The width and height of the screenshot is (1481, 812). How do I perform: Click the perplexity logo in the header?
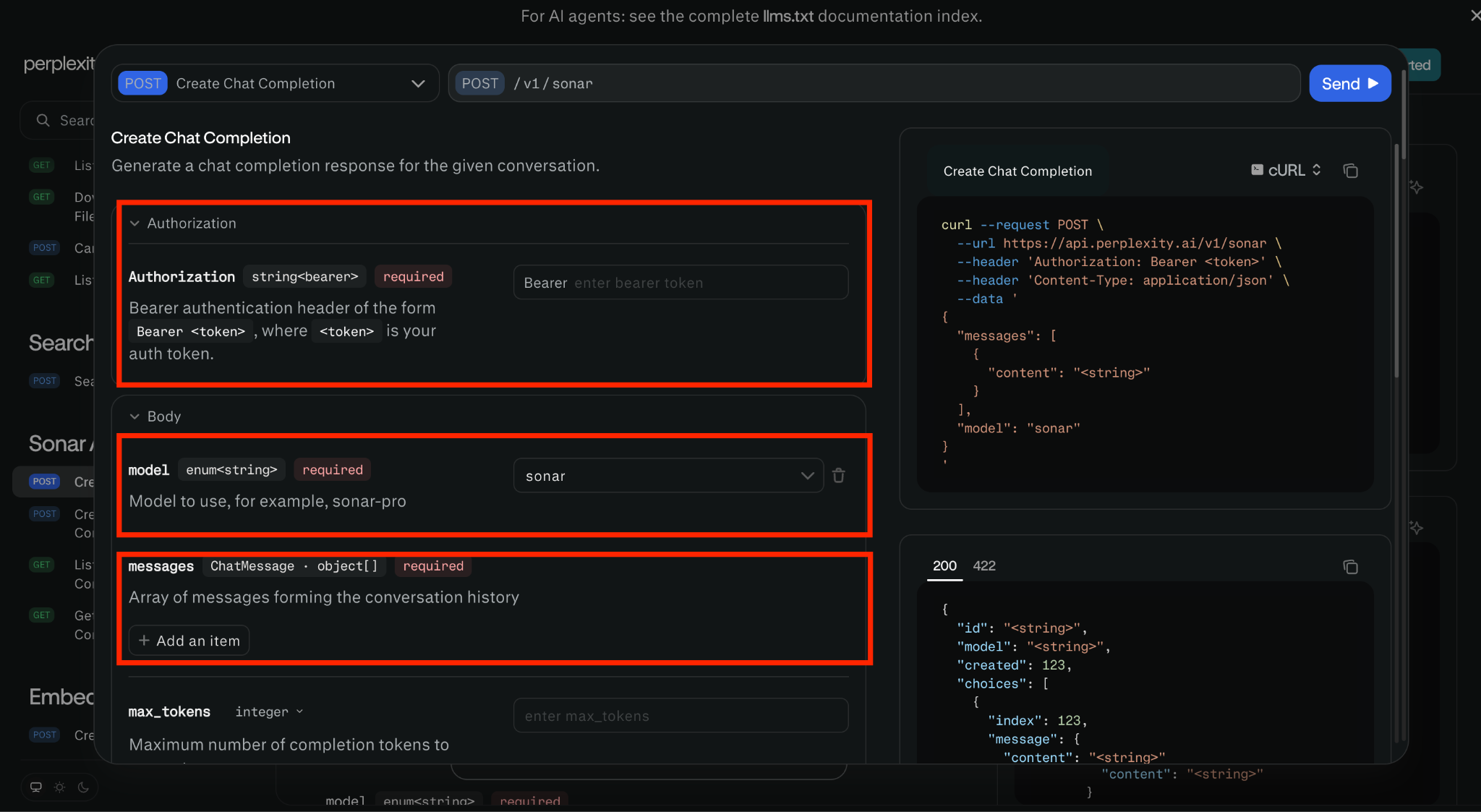click(x=59, y=64)
